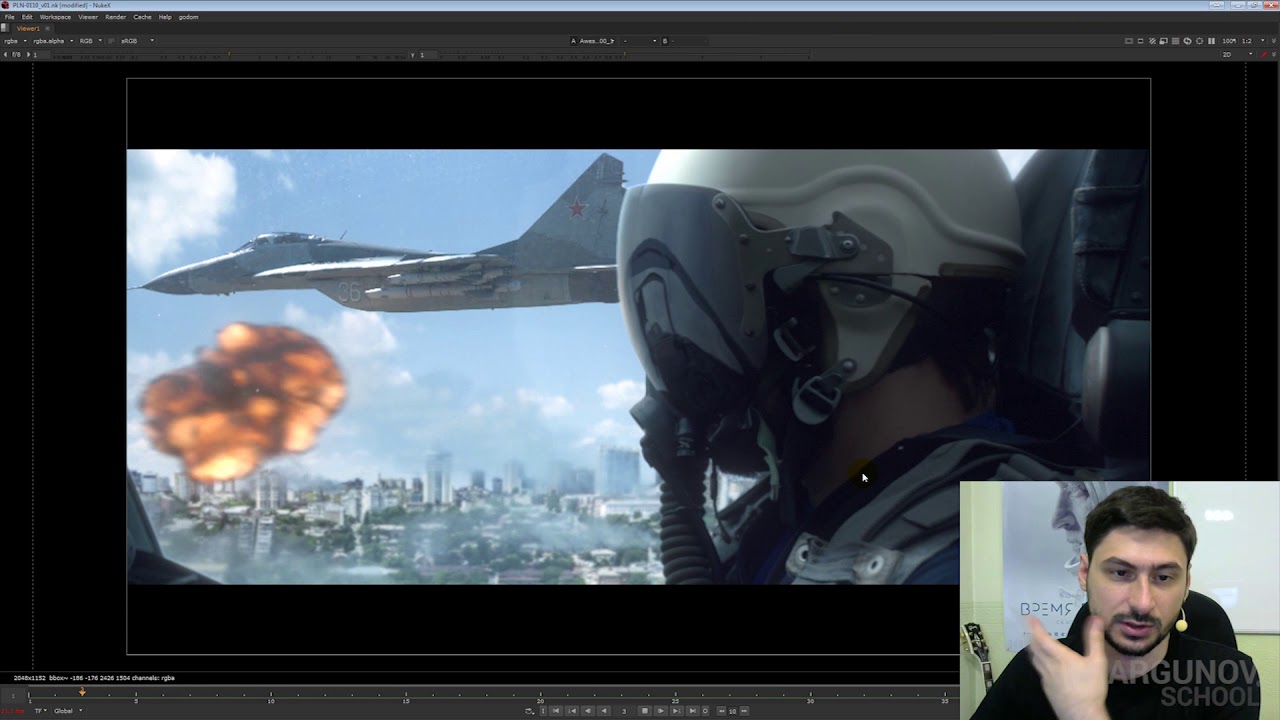
Task: Toggle the proxy mode stripes icon
Action: pos(1152,41)
